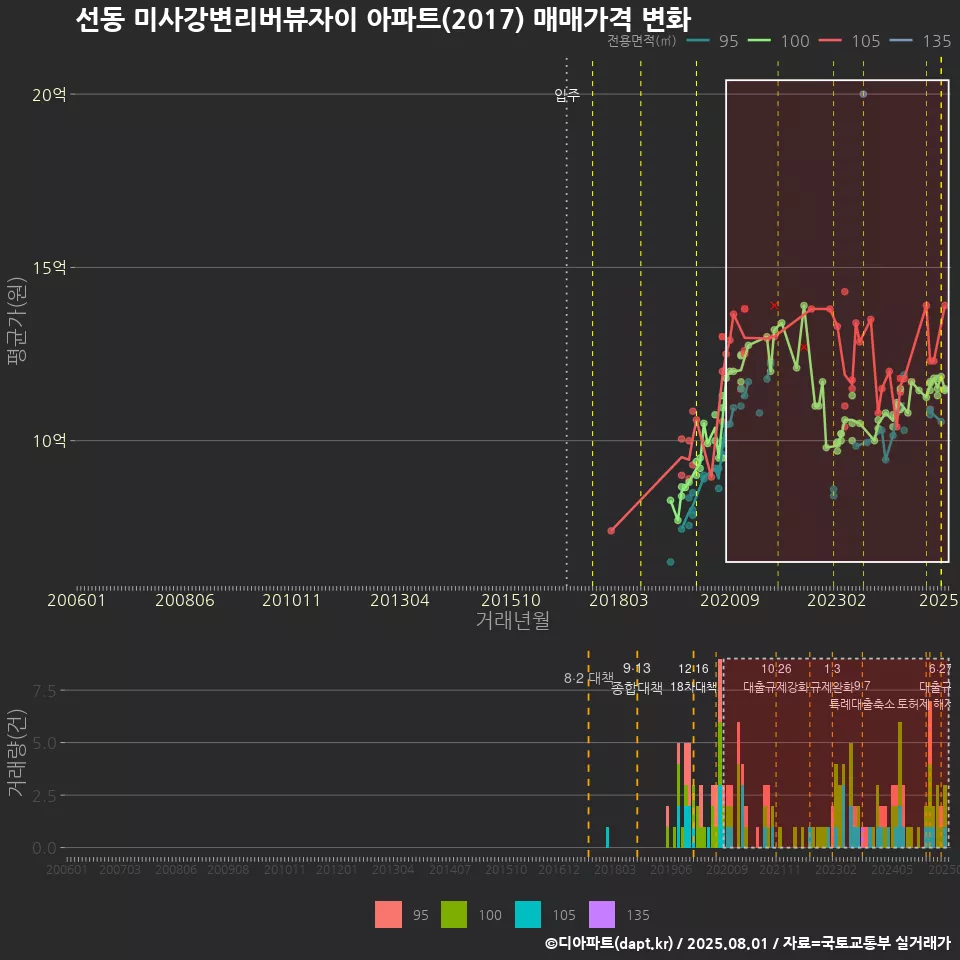Click the chart title '선동 미사강변리버뷰자이 아파트(2017) 매매가격 변화'
This screenshot has width=960, height=960.
tap(383, 19)
